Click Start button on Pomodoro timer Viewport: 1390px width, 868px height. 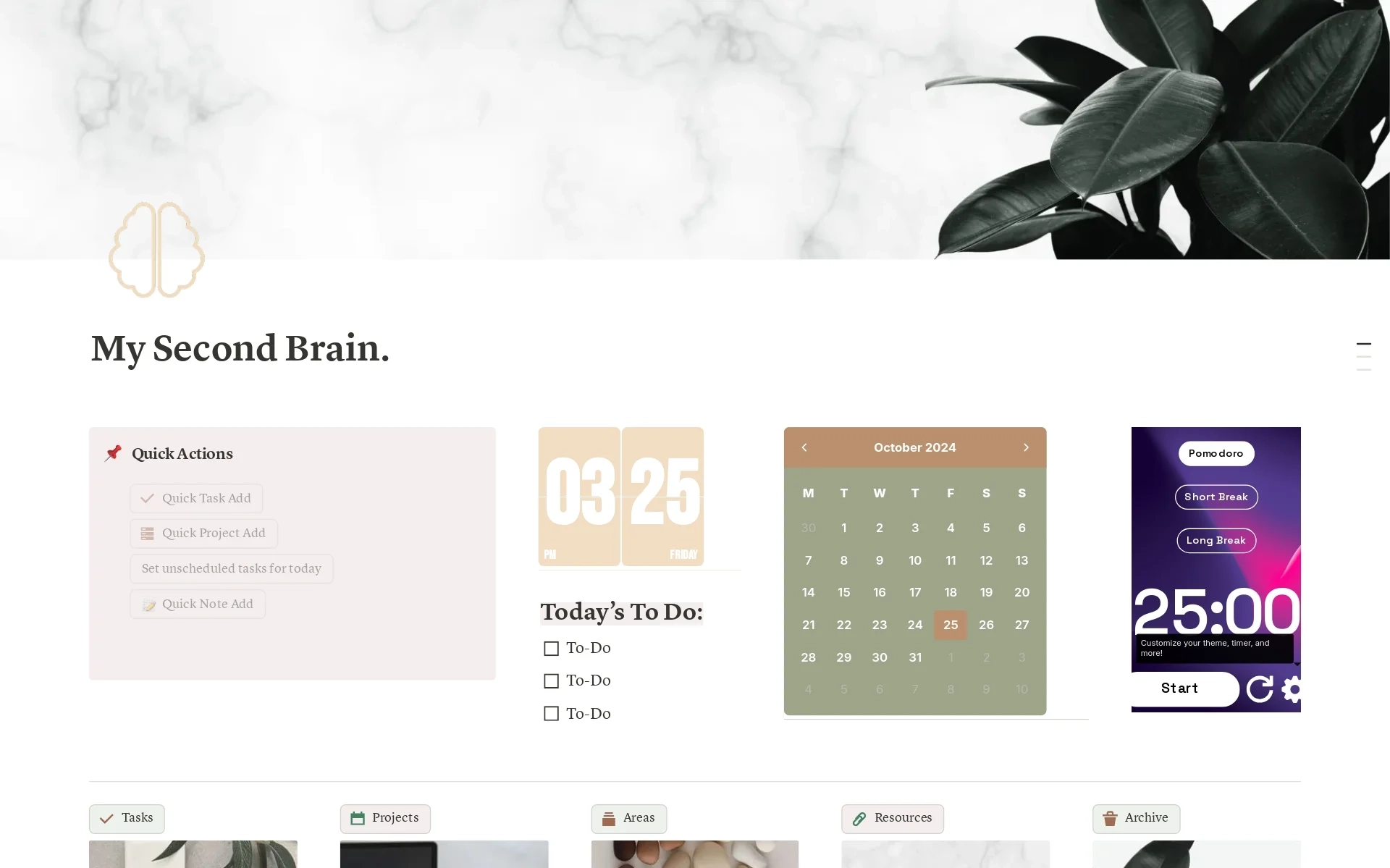click(1179, 687)
